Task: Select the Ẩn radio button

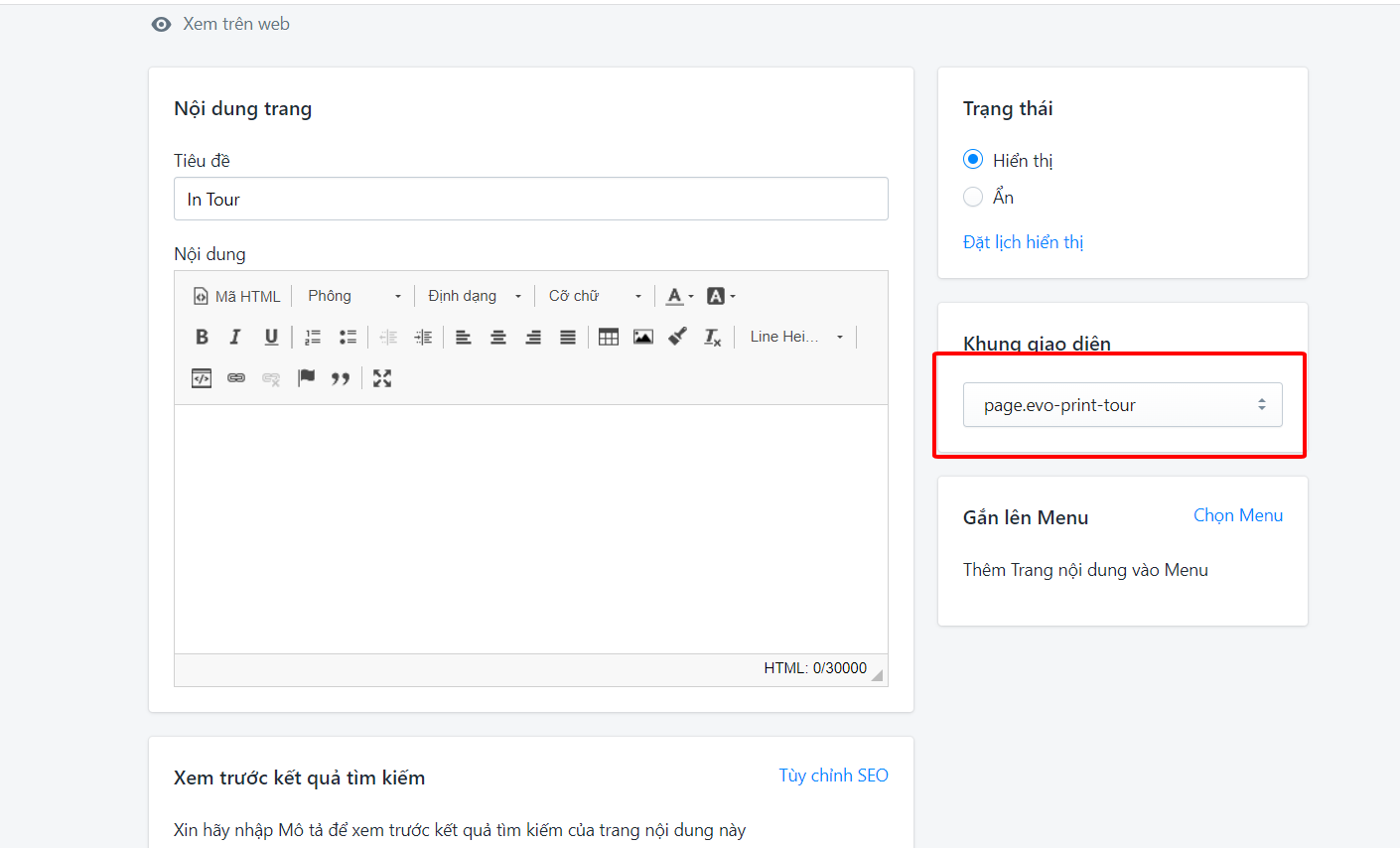Action: tap(973, 197)
